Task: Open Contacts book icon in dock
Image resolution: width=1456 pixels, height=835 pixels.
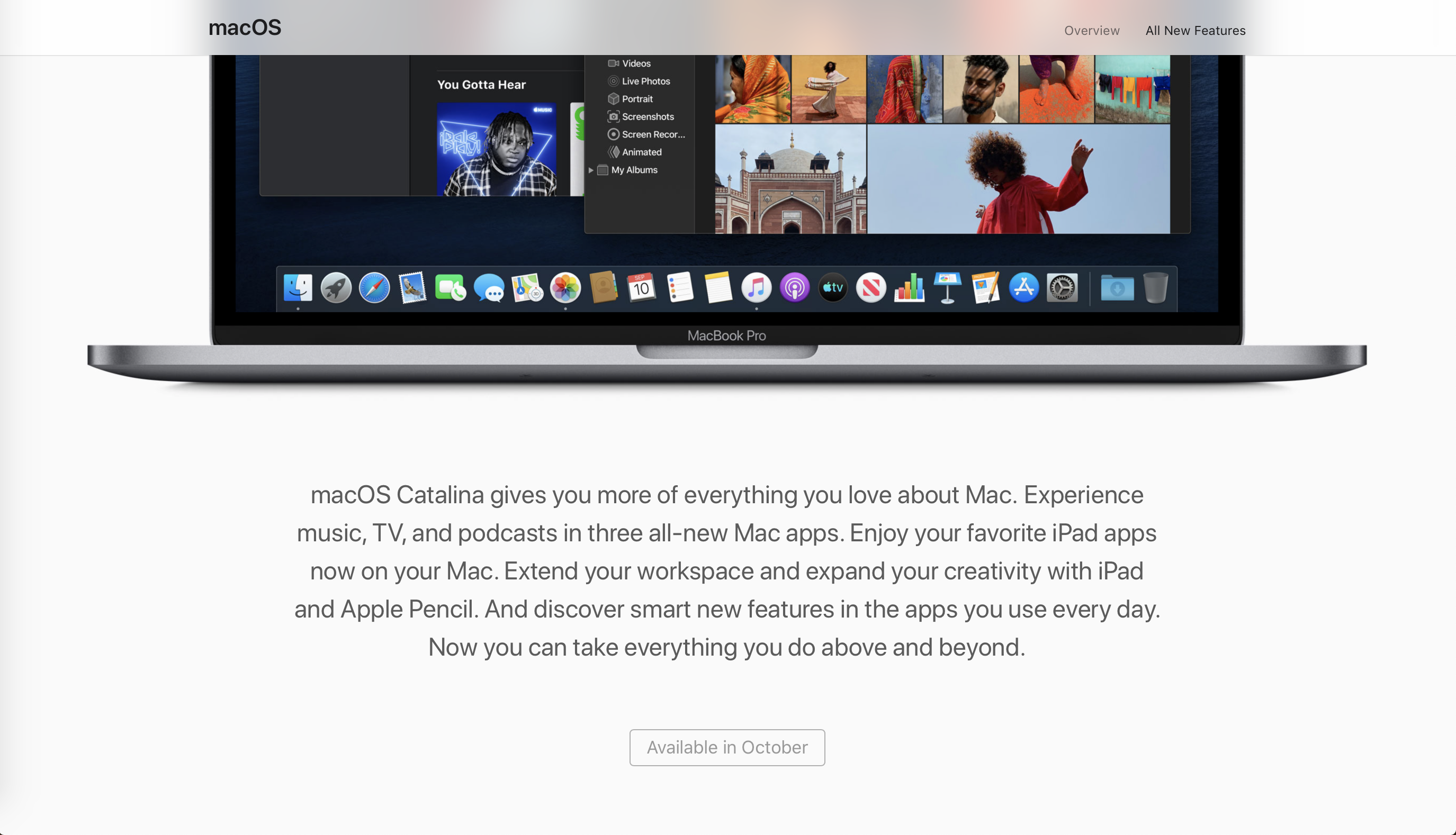Action: click(604, 287)
